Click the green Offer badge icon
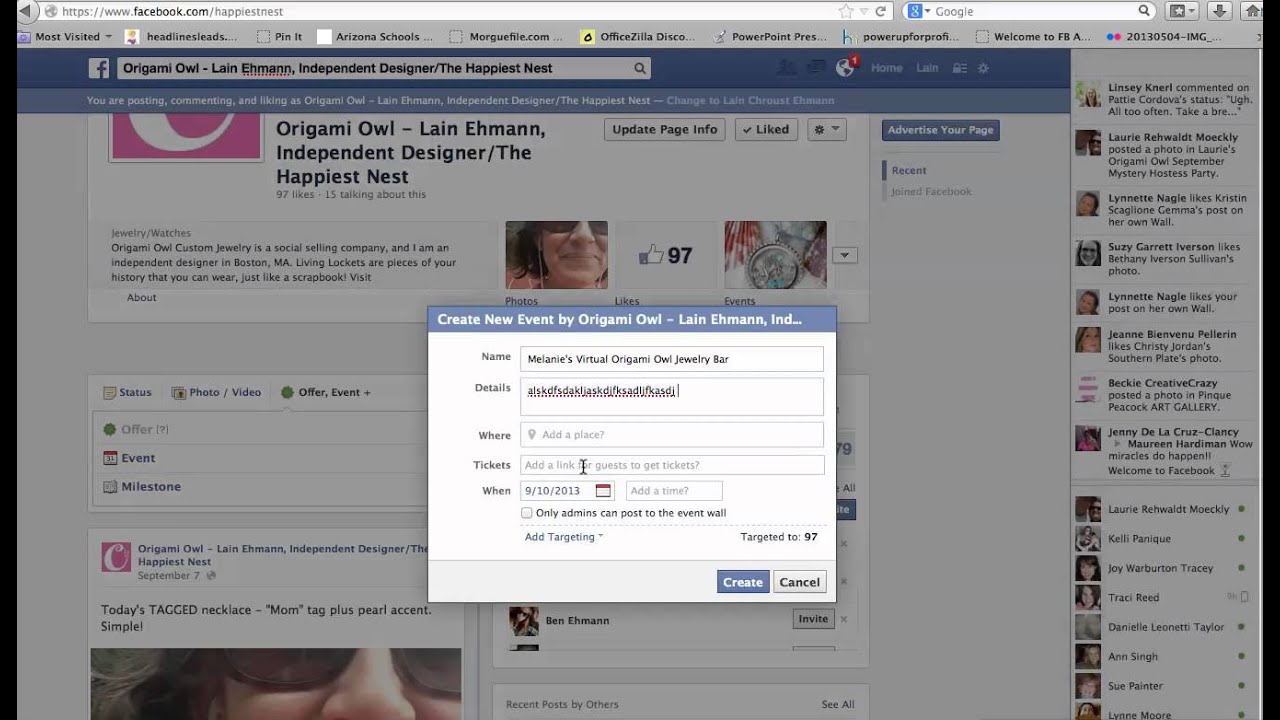Image resolution: width=1280 pixels, height=720 pixels. [110, 429]
